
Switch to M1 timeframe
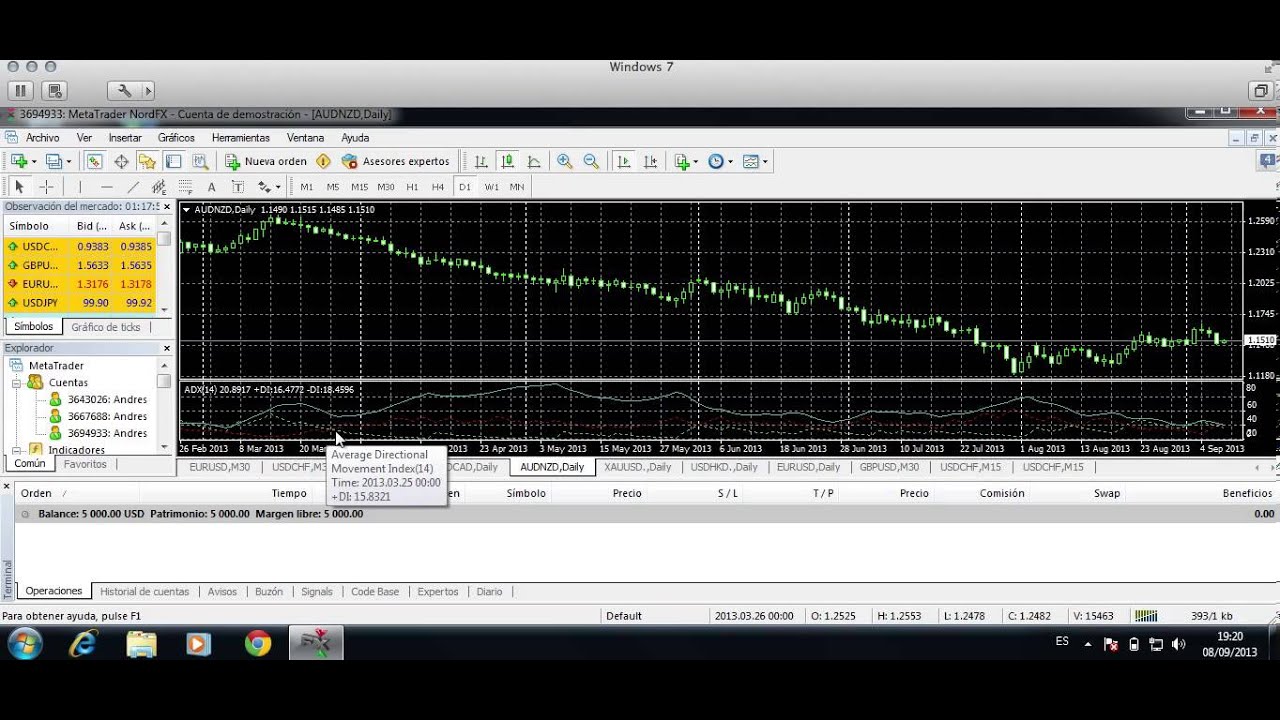coord(307,187)
